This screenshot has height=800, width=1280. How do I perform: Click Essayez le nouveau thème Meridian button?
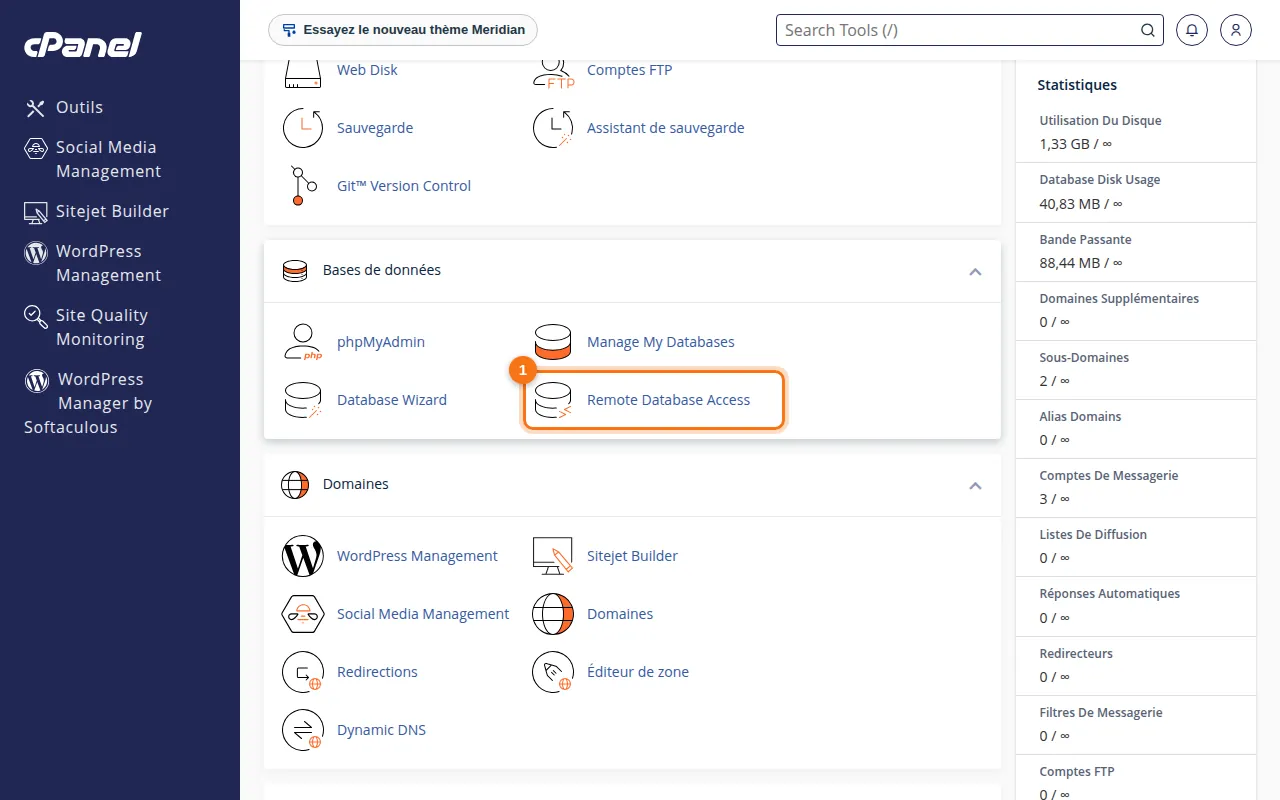pyautogui.click(x=403, y=30)
